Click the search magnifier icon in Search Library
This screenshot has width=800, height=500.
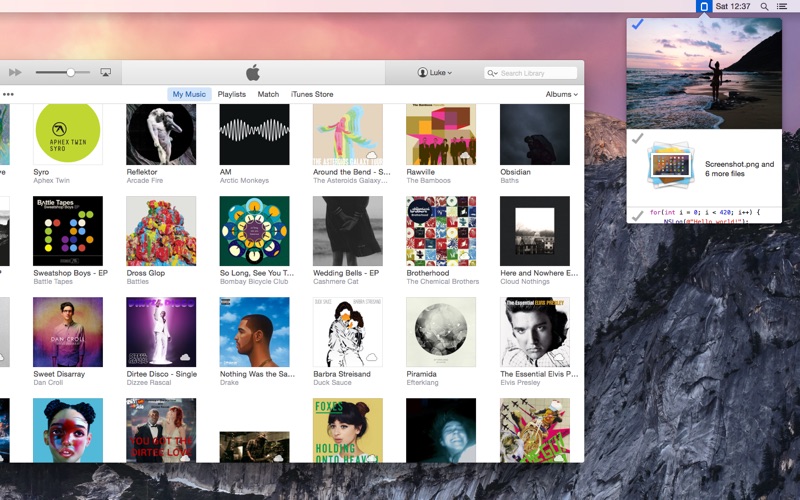point(492,73)
